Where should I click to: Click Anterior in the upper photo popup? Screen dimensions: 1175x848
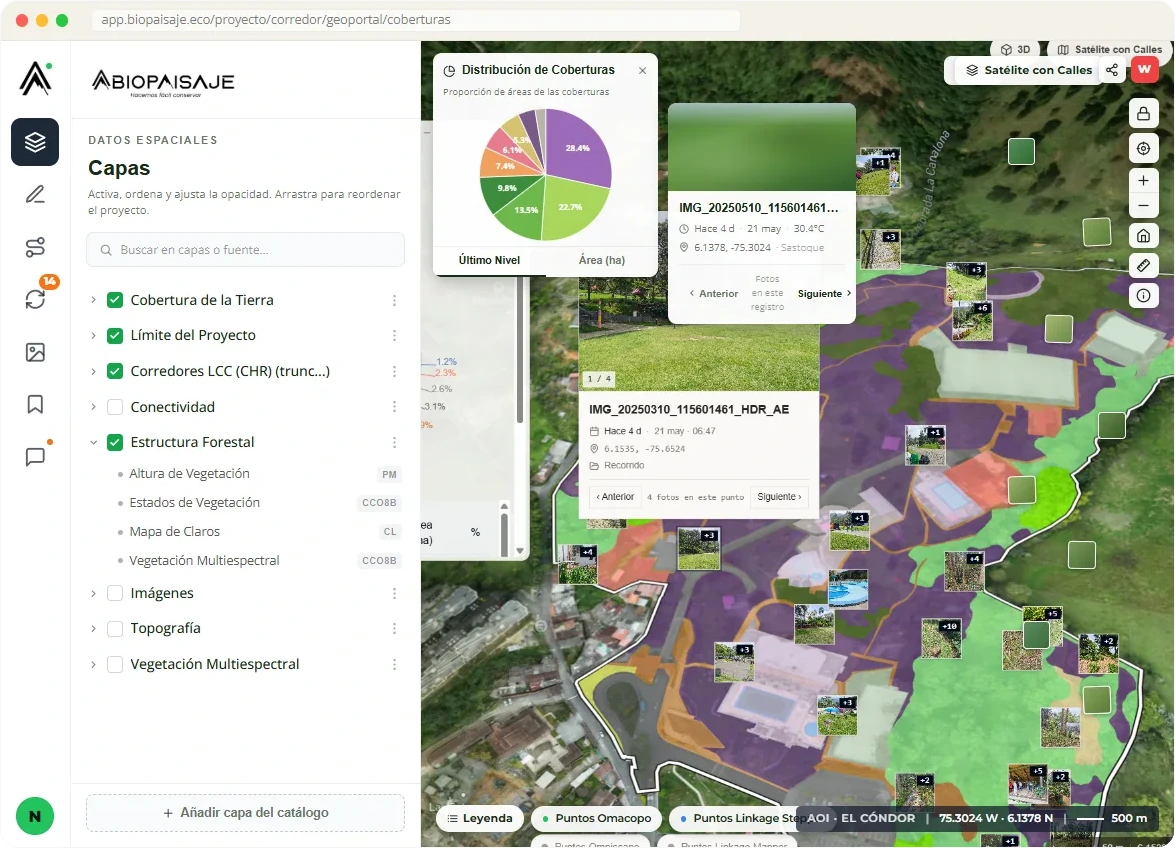713,294
